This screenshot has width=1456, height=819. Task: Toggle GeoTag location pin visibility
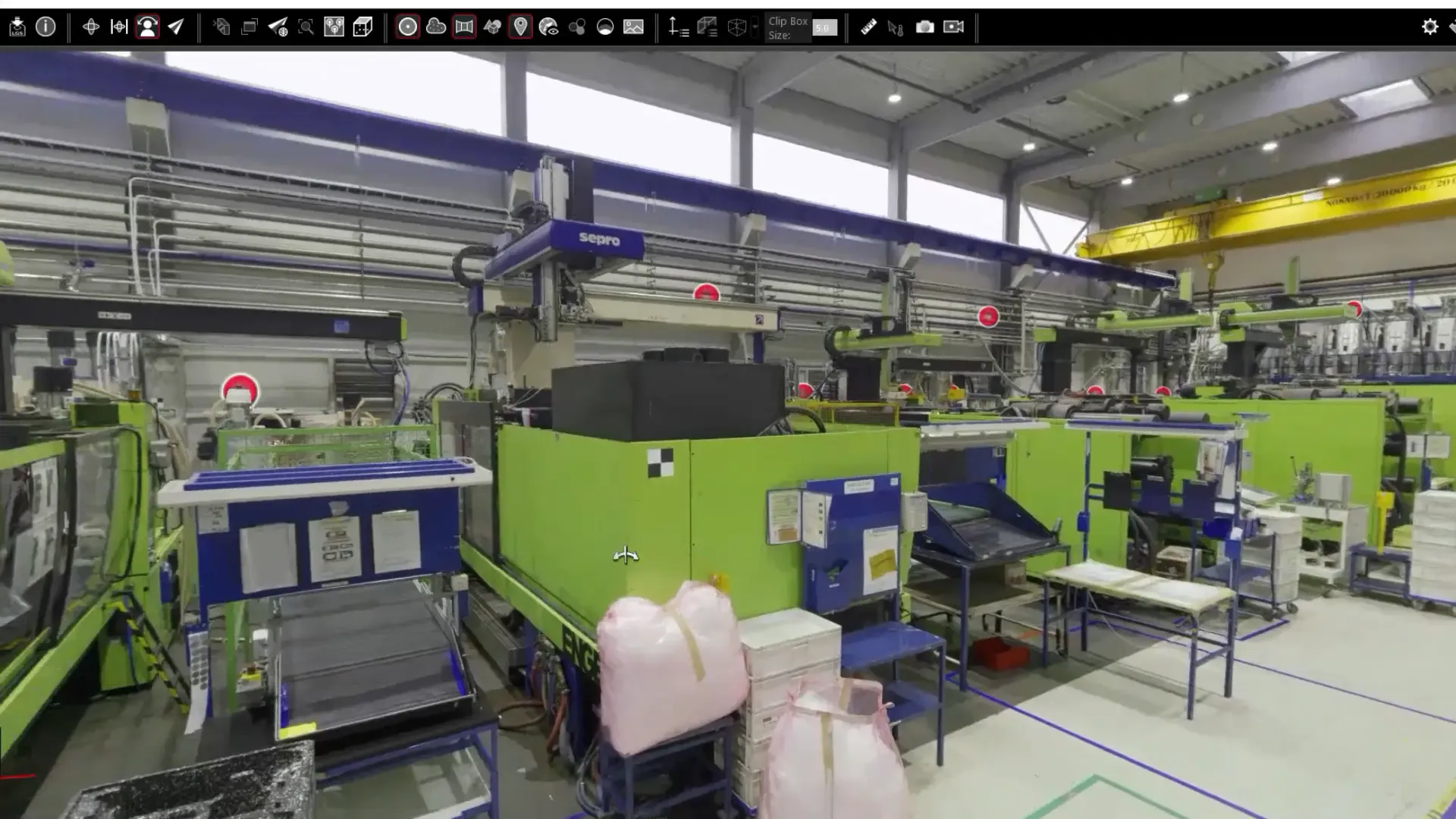tap(520, 27)
